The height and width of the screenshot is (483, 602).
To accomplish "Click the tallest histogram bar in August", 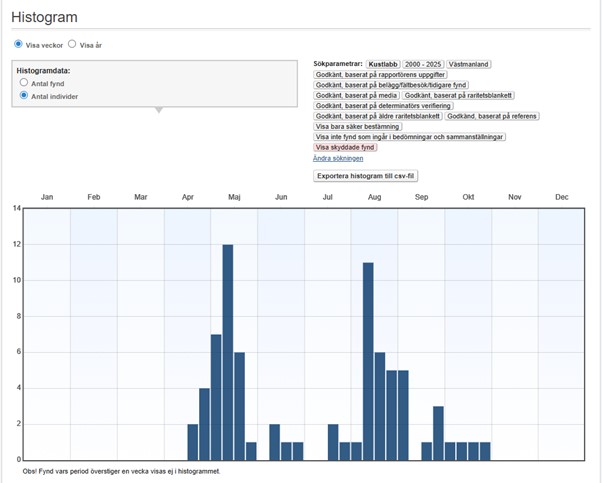I will click(x=368, y=361).
